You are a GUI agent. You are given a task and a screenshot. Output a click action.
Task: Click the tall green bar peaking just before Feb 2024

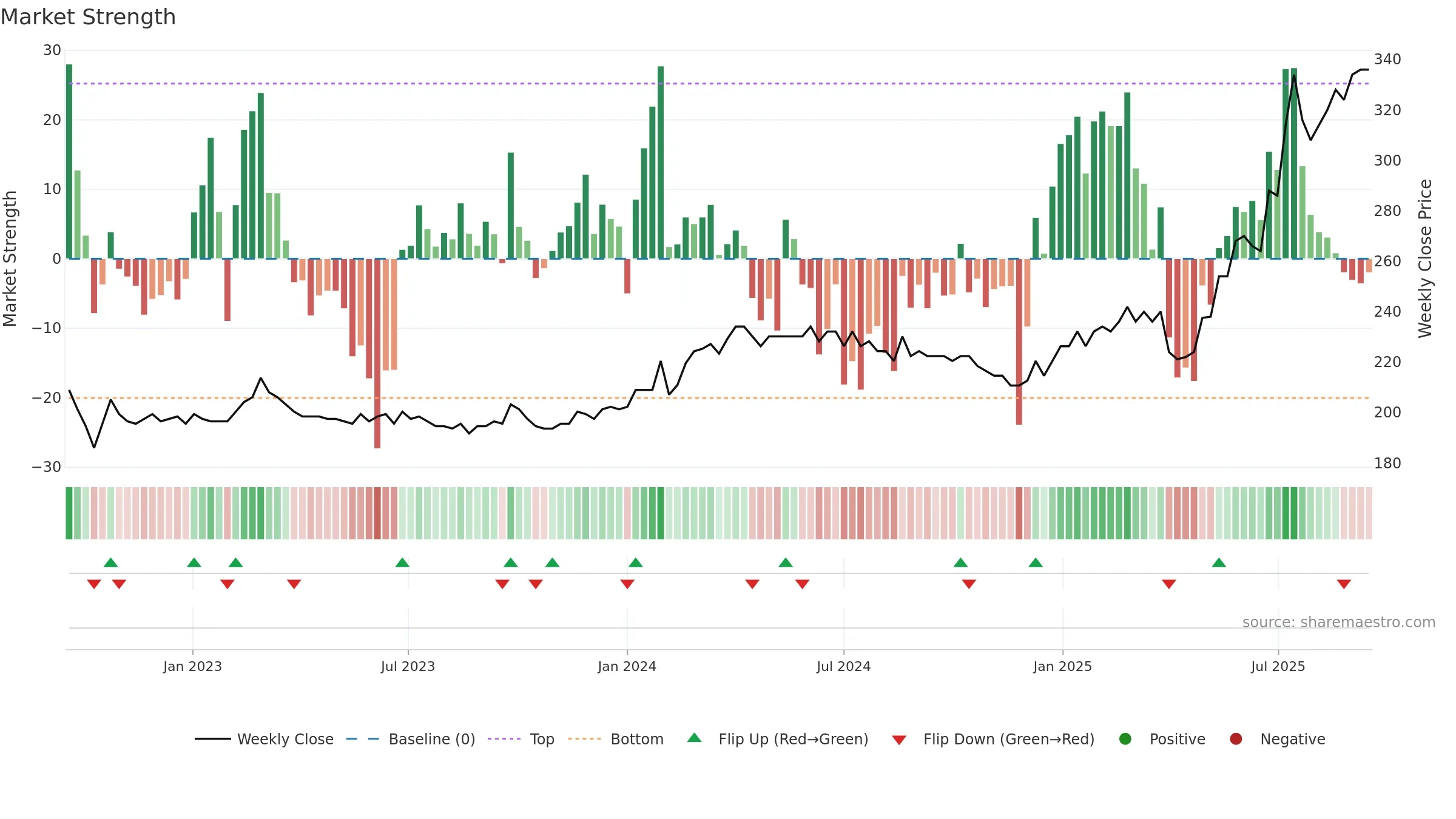661,163
